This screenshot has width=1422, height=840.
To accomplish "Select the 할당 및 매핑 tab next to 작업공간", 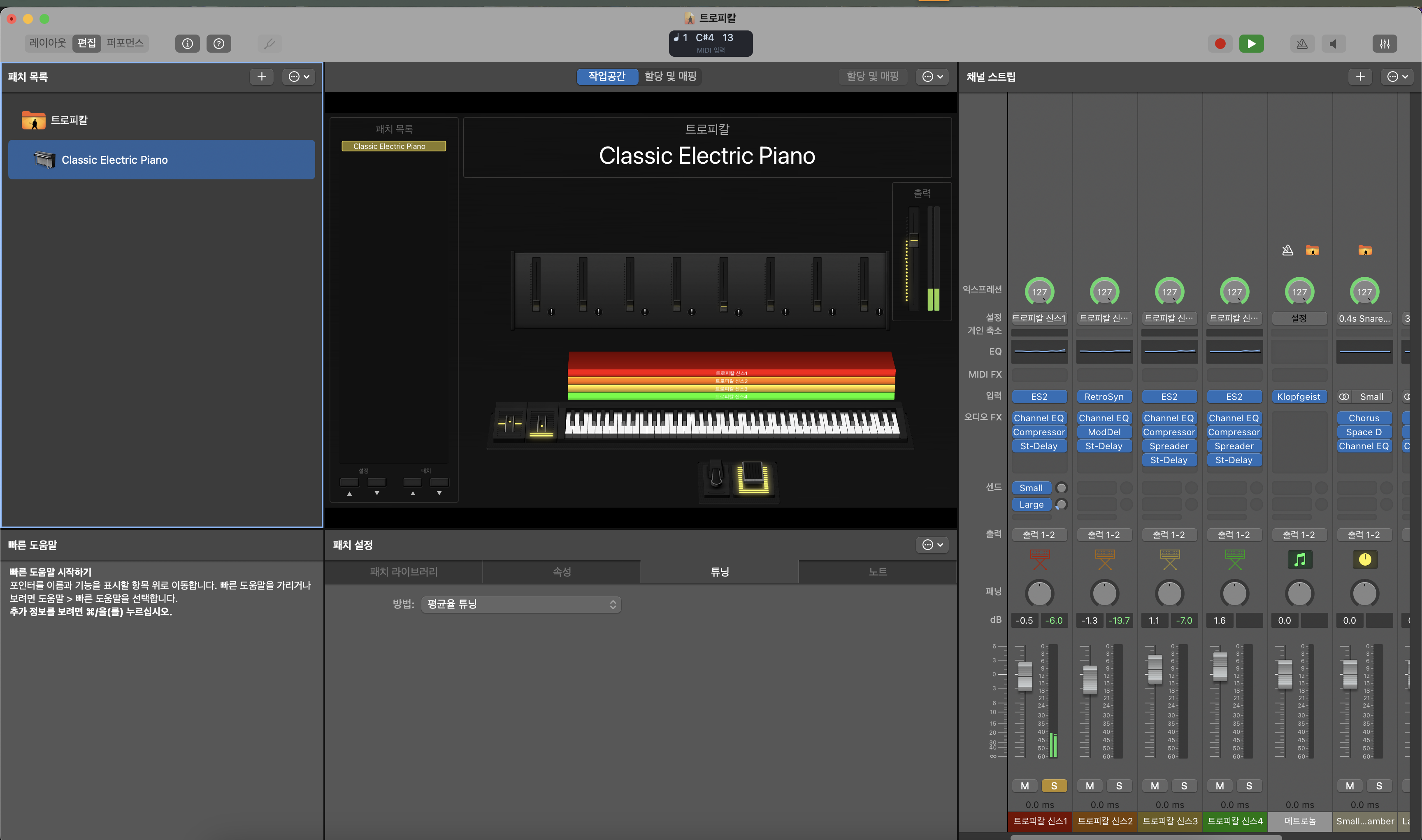I will 670,77.
